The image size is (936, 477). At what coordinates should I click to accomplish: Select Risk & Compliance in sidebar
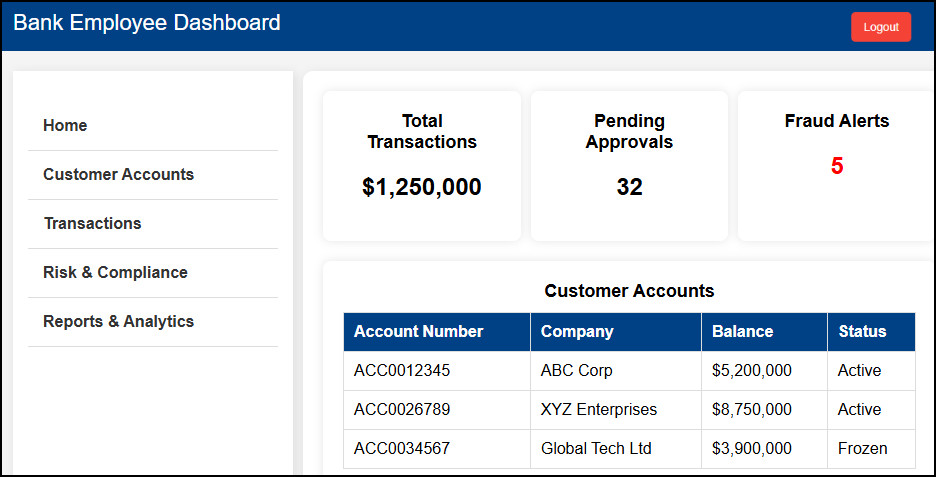tap(115, 273)
